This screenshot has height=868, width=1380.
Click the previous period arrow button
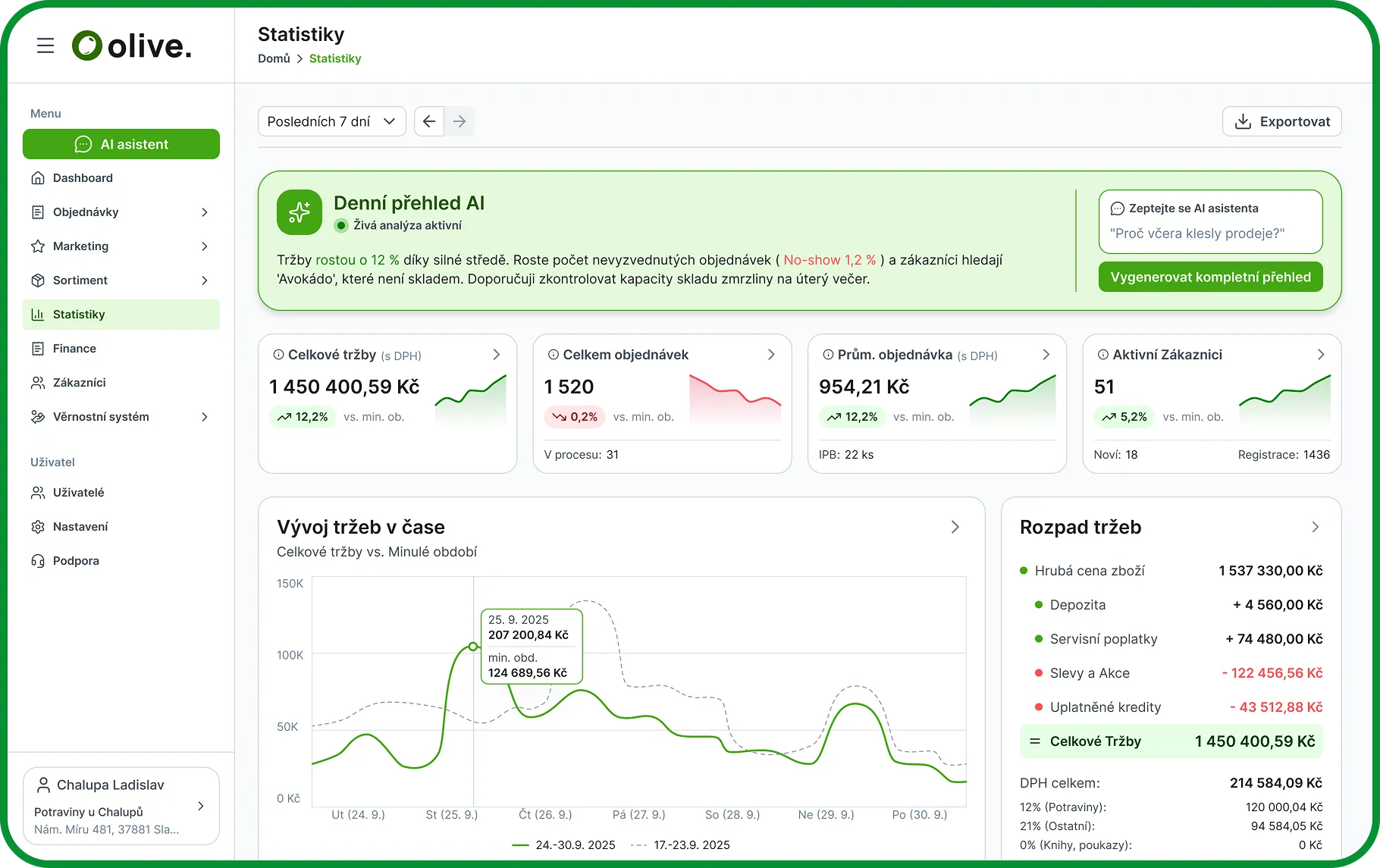click(x=429, y=121)
